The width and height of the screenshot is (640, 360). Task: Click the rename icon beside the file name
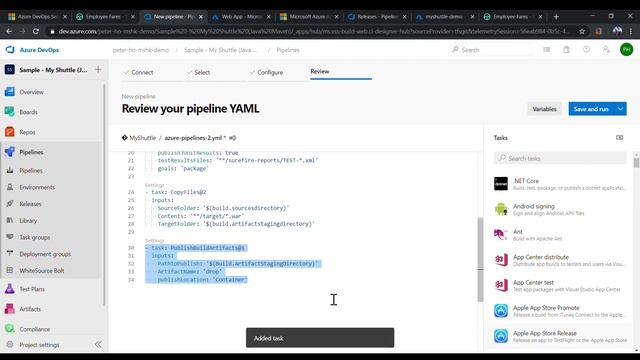tap(232, 138)
